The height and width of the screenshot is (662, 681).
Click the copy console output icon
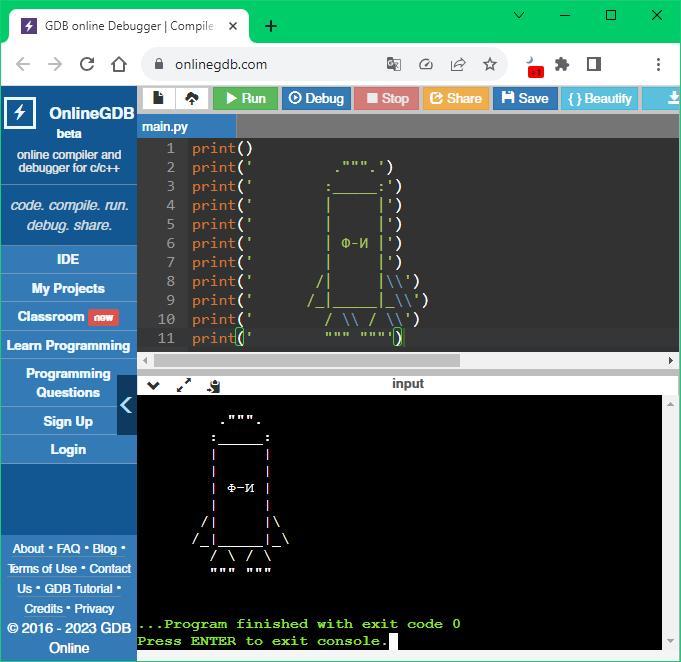point(213,385)
